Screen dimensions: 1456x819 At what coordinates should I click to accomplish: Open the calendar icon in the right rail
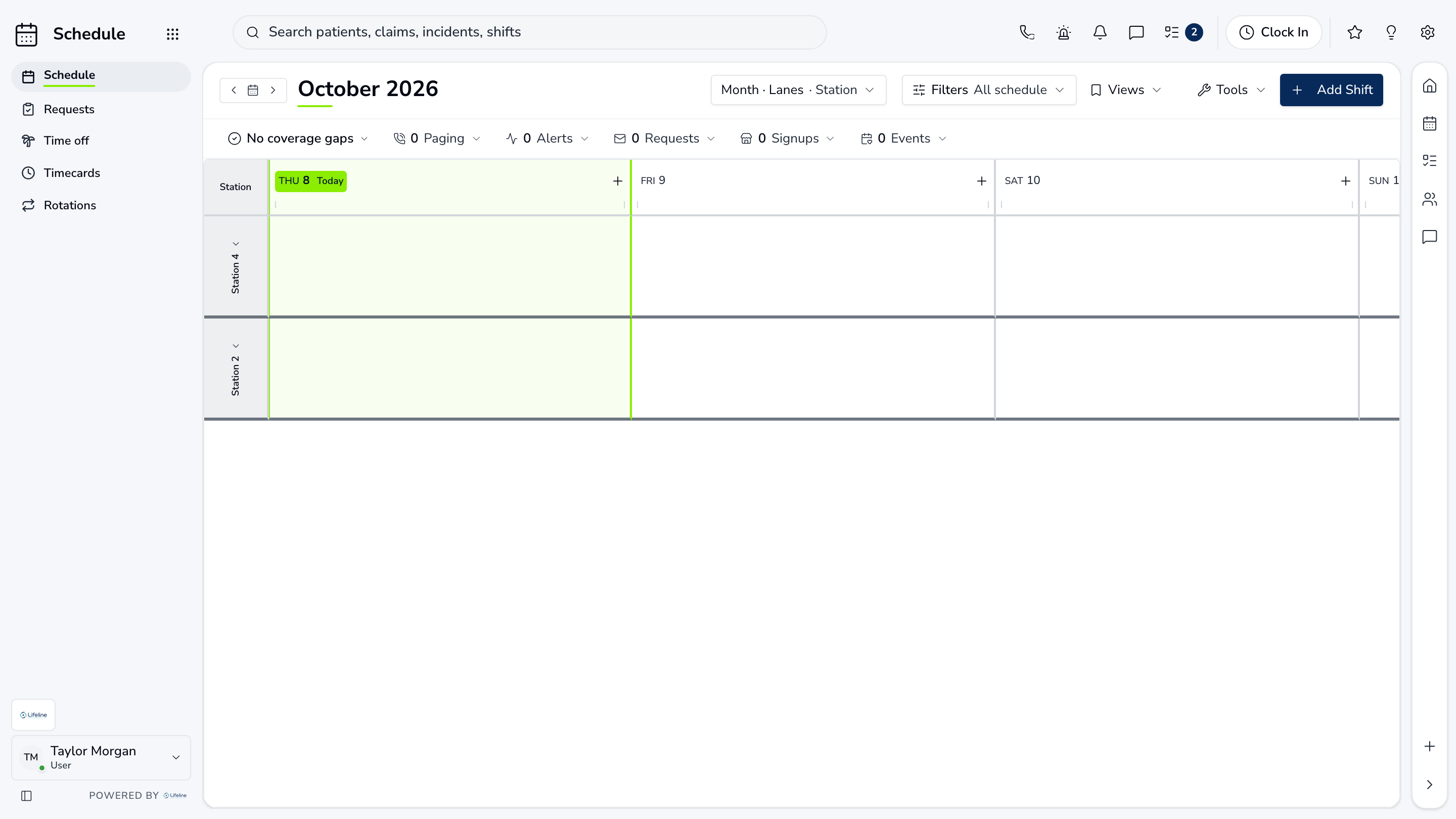(1429, 123)
